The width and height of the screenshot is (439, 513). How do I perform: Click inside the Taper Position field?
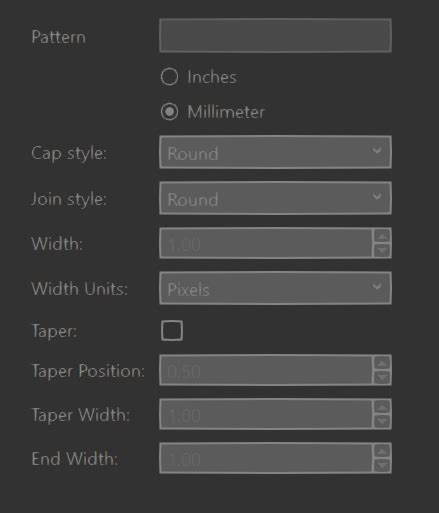pyautogui.click(x=266, y=370)
